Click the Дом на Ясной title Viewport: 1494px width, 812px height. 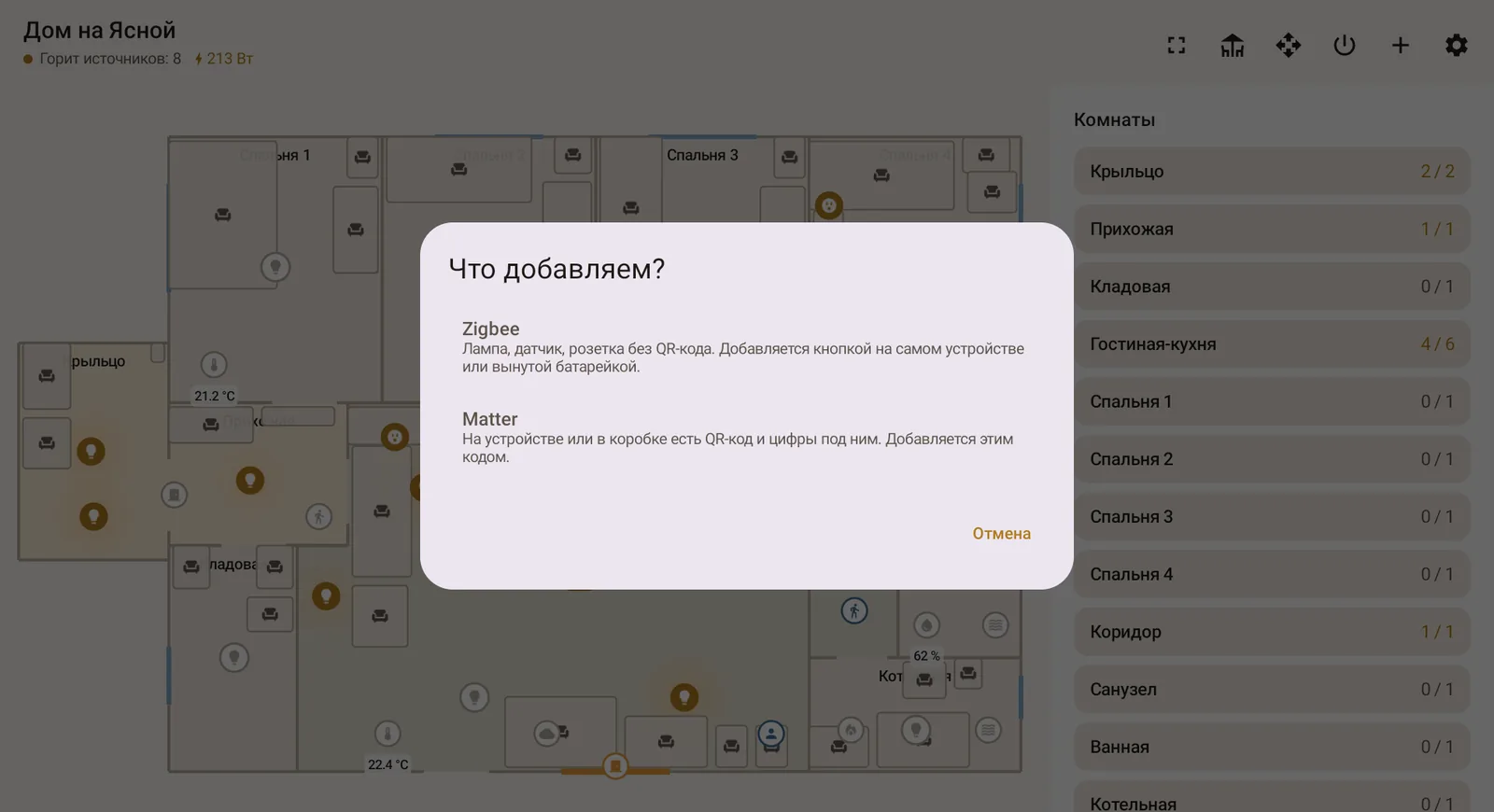tap(99, 31)
